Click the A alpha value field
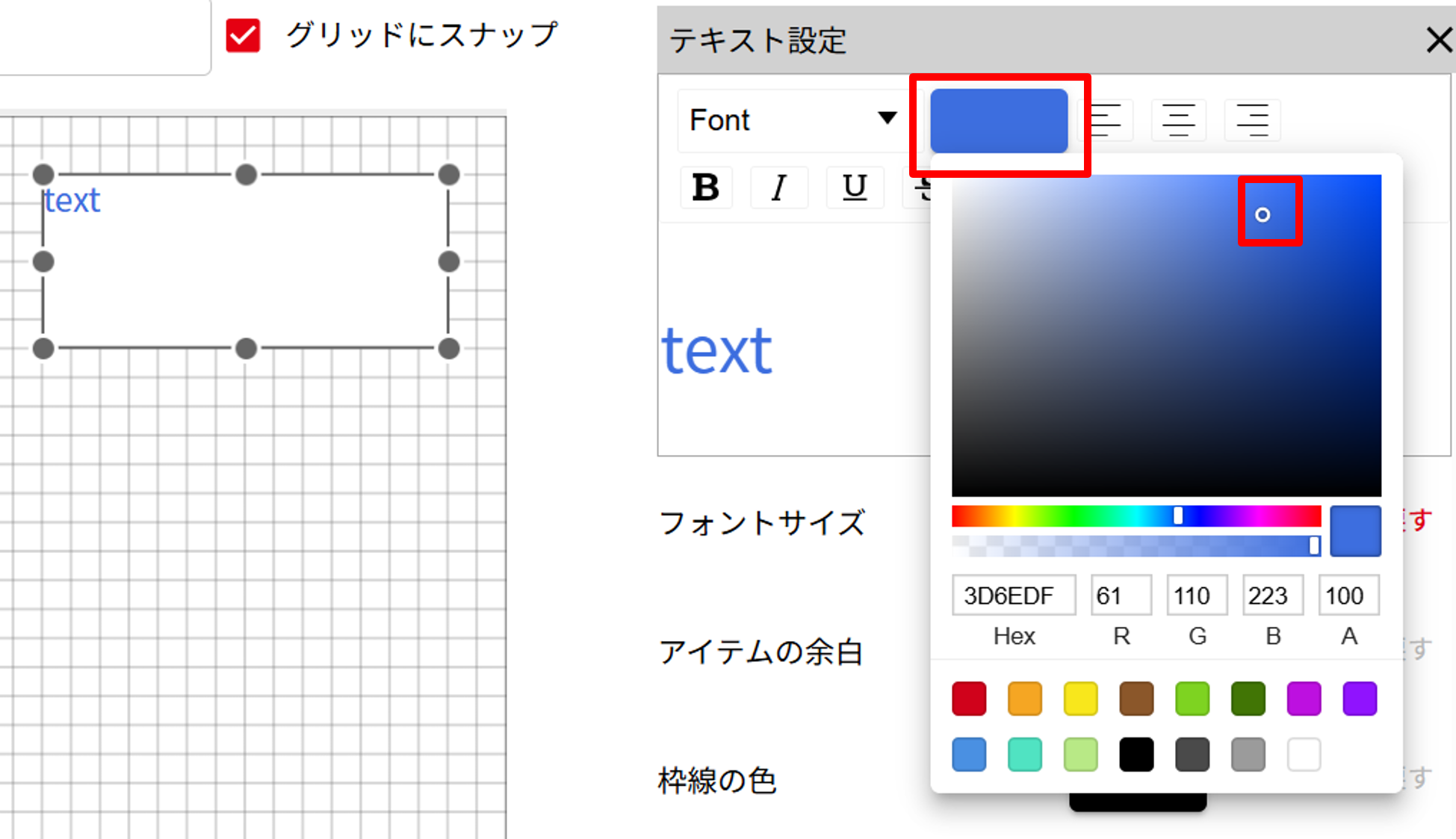The width and height of the screenshot is (1456, 839). point(1349,595)
